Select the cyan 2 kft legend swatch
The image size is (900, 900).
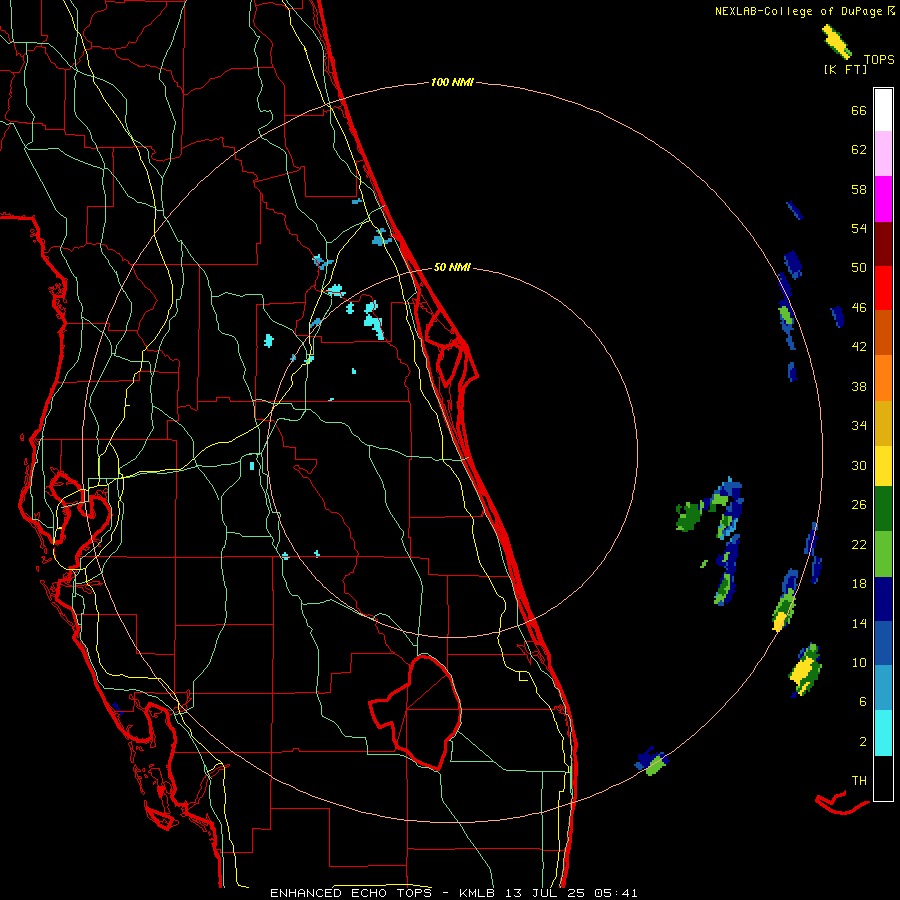[x=883, y=733]
